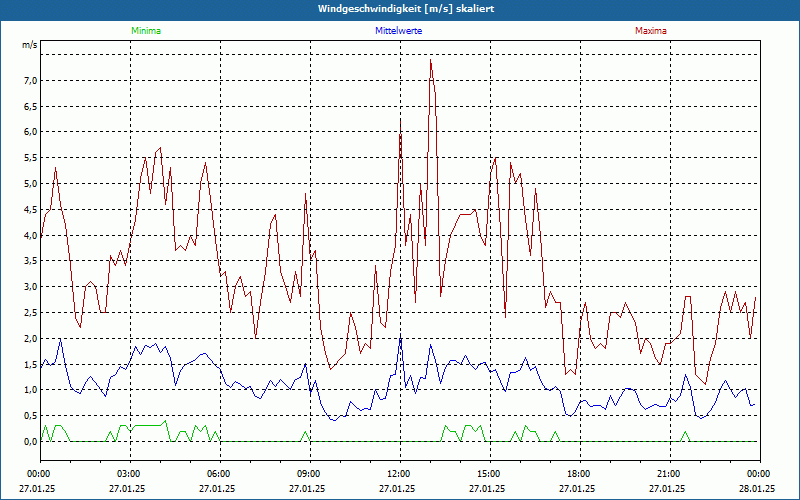The width and height of the screenshot is (800, 500).
Task: Select the 3,5 y-axis tick label
Action: pyautogui.click(x=30, y=261)
